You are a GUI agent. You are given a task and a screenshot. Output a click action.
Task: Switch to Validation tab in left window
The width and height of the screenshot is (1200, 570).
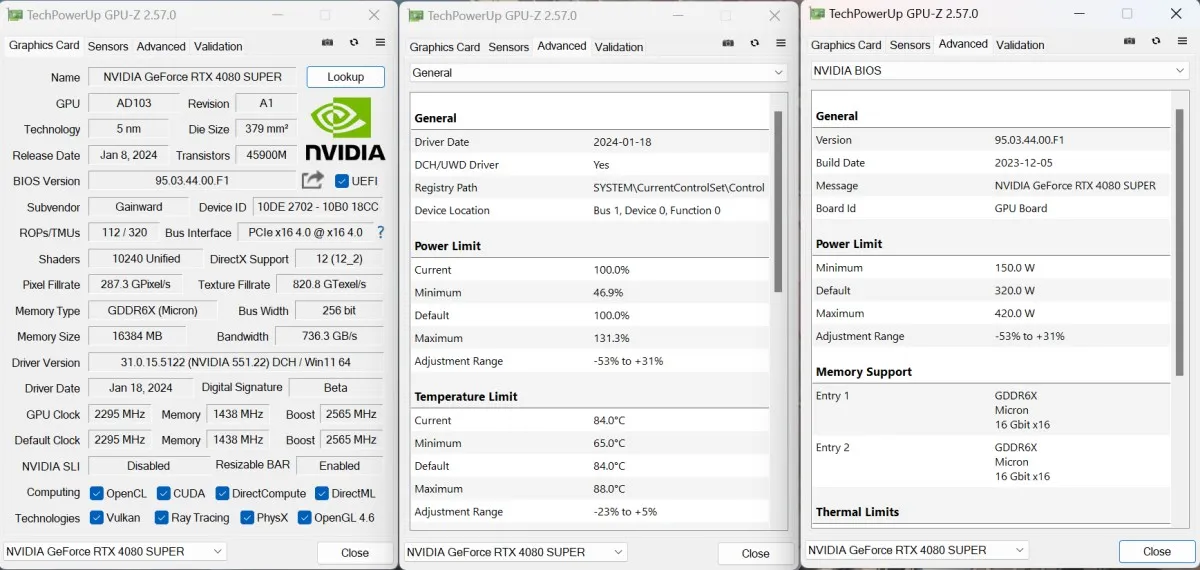[218, 46]
